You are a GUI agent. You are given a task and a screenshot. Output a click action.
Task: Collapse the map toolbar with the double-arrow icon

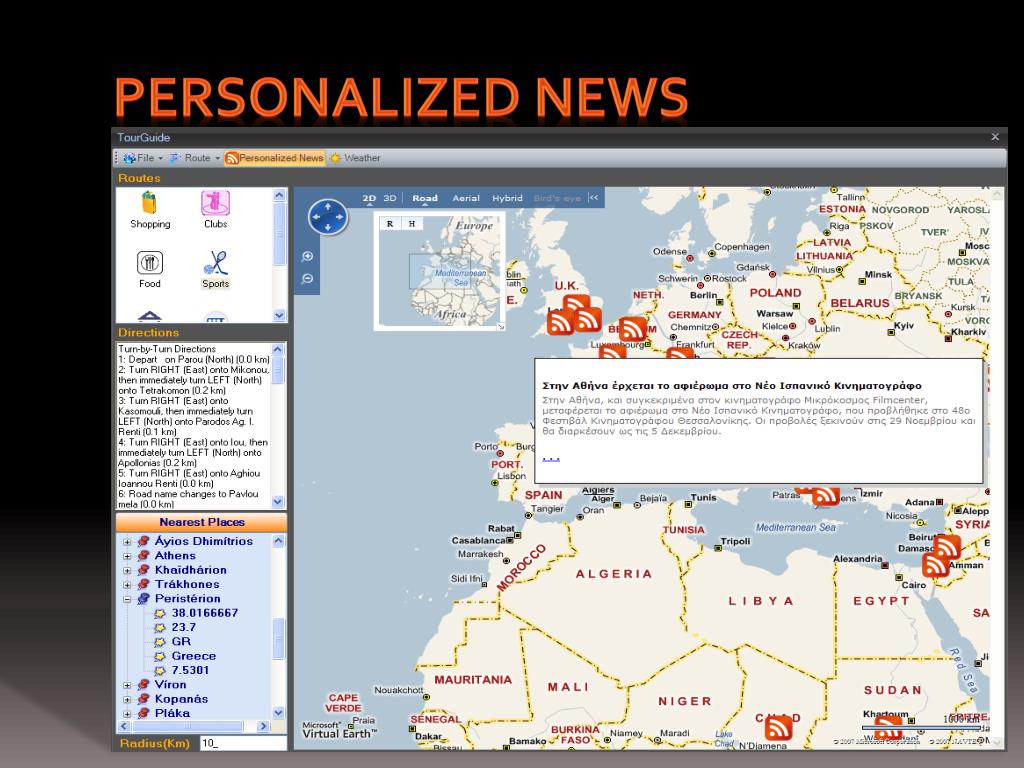point(593,198)
